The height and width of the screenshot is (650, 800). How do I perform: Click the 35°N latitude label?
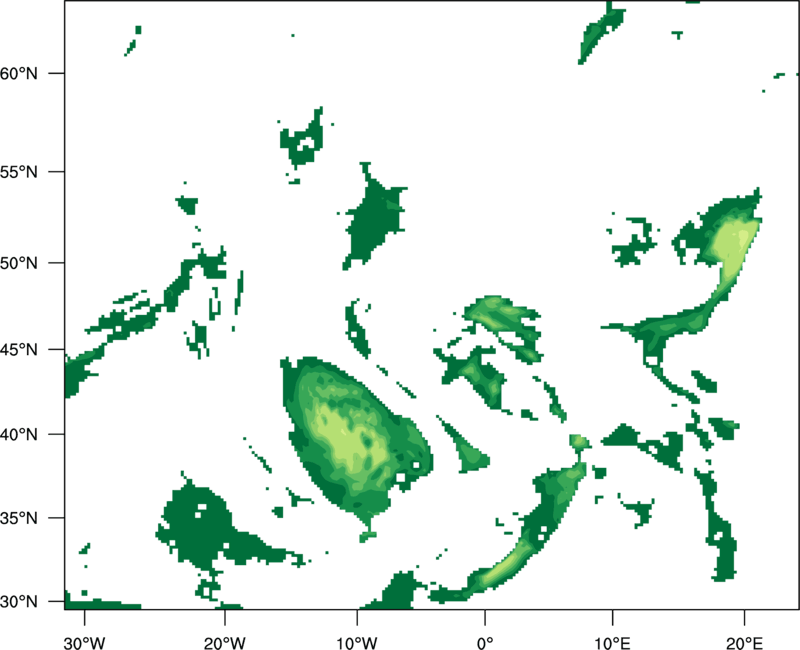tap(19, 518)
